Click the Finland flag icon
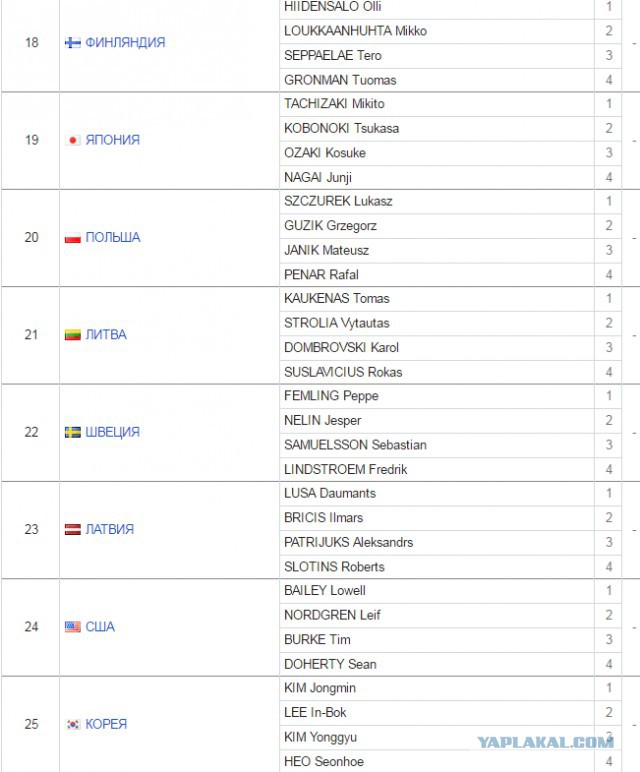Screen dimensions: 640x772 coord(73,43)
